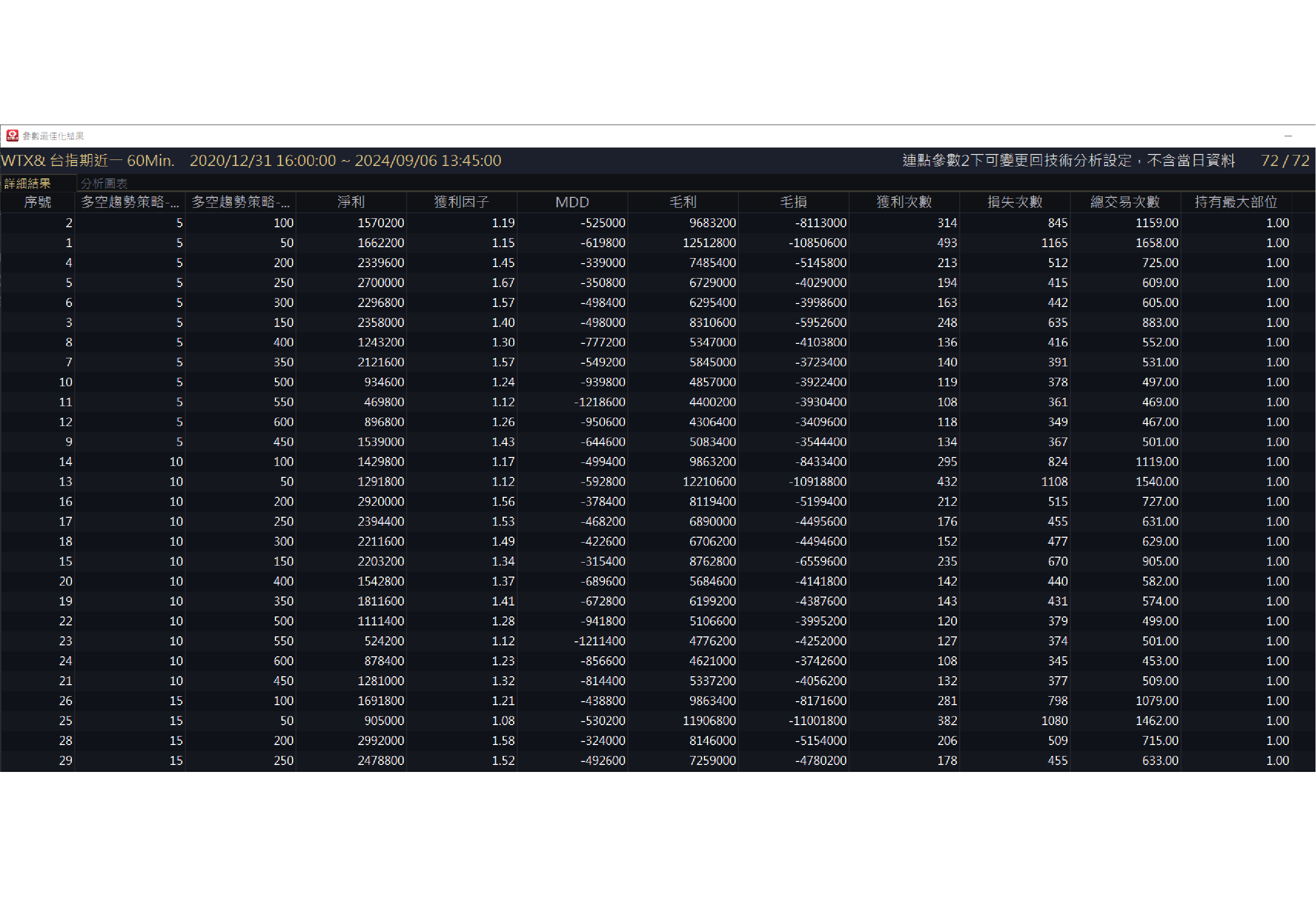The width and height of the screenshot is (1316, 897).
Task: Click gross profit value 7259000
Action: tap(713, 760)
